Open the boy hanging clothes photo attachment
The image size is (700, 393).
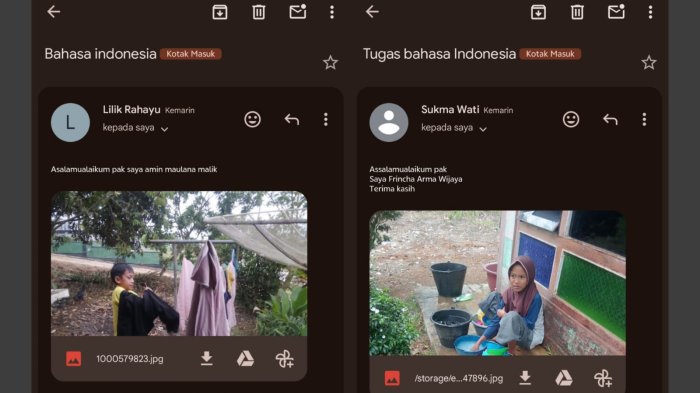click(x=179, y=263)
